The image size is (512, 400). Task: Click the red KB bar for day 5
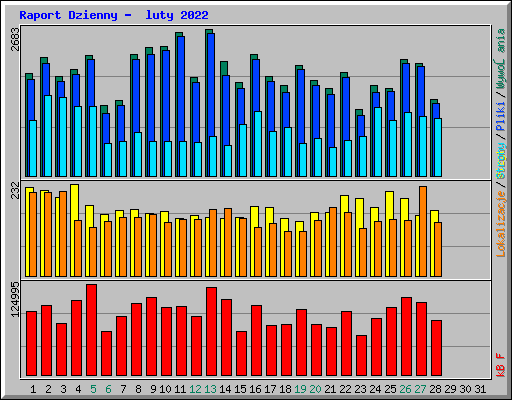pyautogui.click(x=91, y=330)
